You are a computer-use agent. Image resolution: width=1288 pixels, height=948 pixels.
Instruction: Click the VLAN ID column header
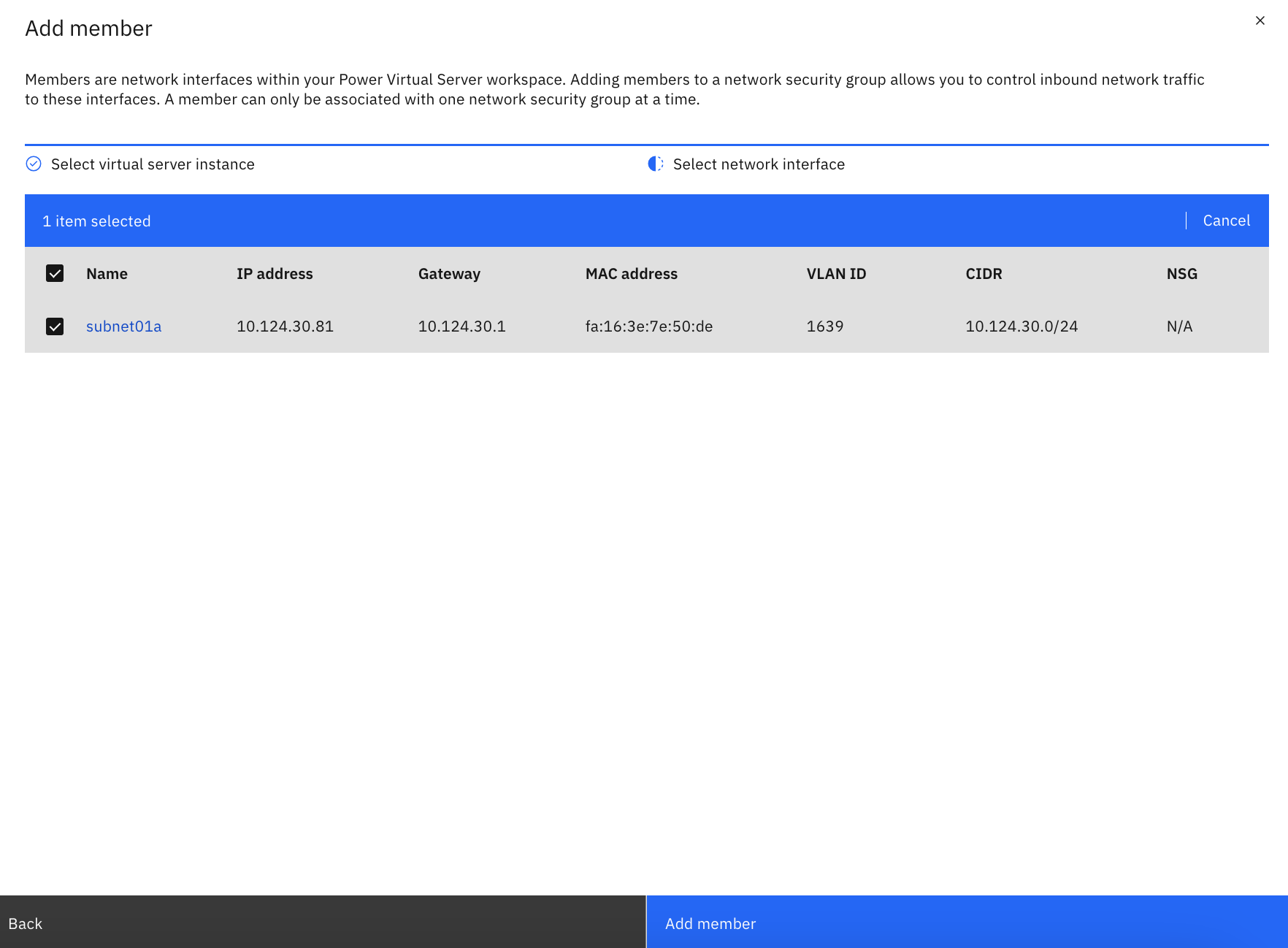pyautogui.click(x=836, y=274)
